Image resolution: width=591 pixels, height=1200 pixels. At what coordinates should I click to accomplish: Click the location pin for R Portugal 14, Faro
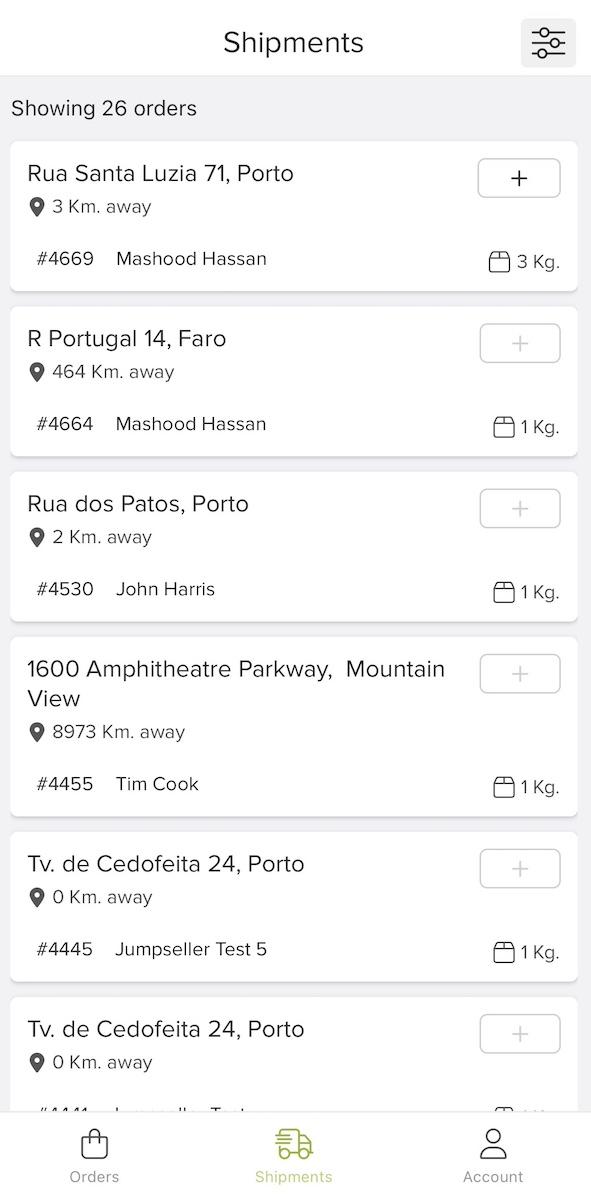coord(37,371)
